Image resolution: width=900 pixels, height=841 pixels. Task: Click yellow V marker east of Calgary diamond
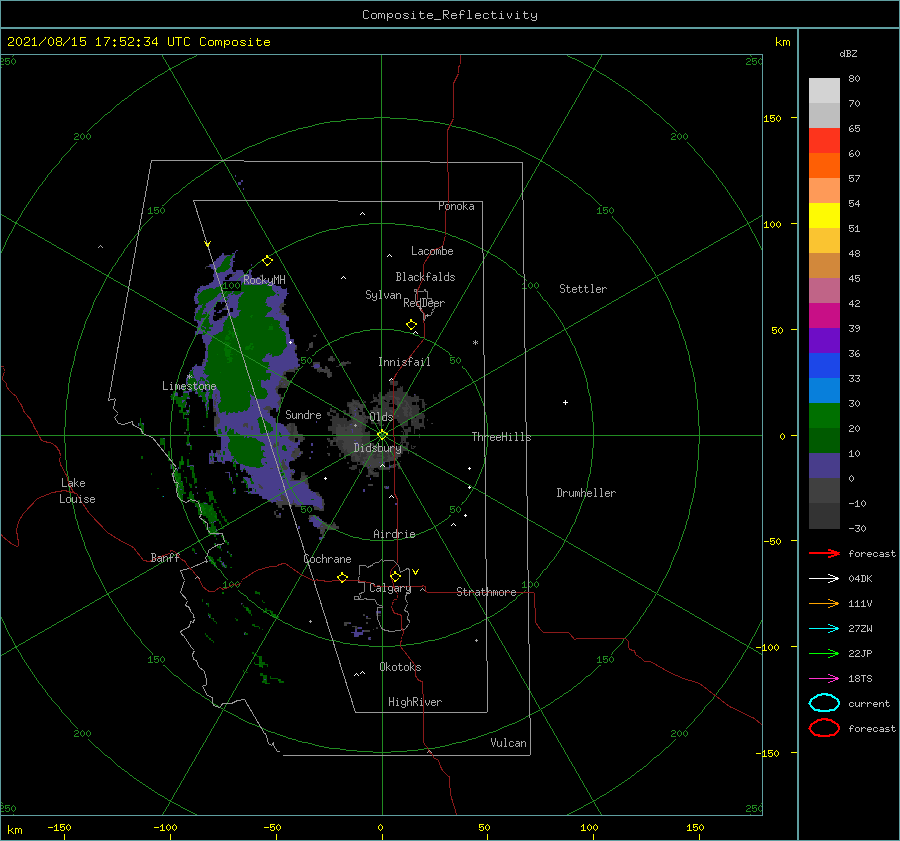click(x=415, y=572)
